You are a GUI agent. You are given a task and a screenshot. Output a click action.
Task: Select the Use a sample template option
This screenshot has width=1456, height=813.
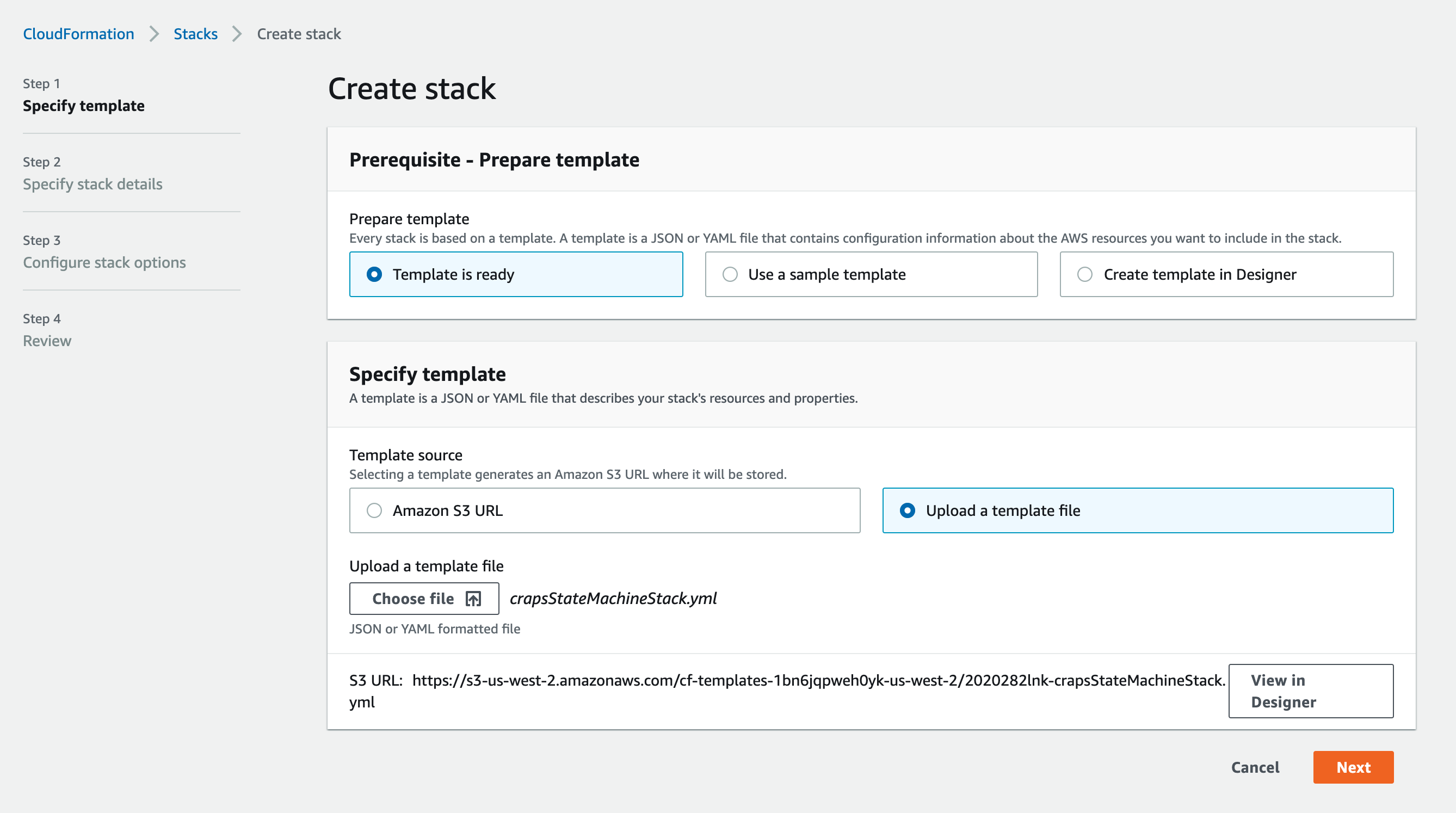871,274
